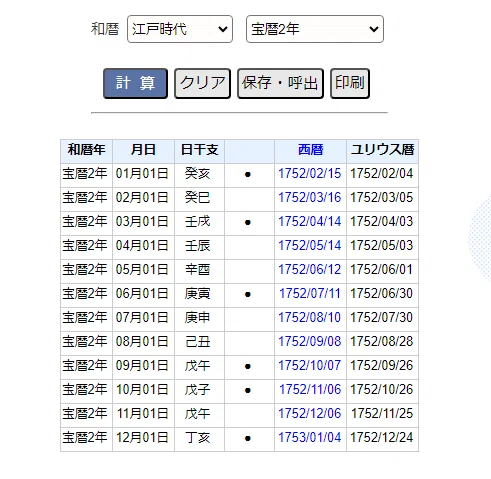Screen dimensions: 491x479
Task: Click the 壬辰 day-stem cell
Action: click(199, 246)
